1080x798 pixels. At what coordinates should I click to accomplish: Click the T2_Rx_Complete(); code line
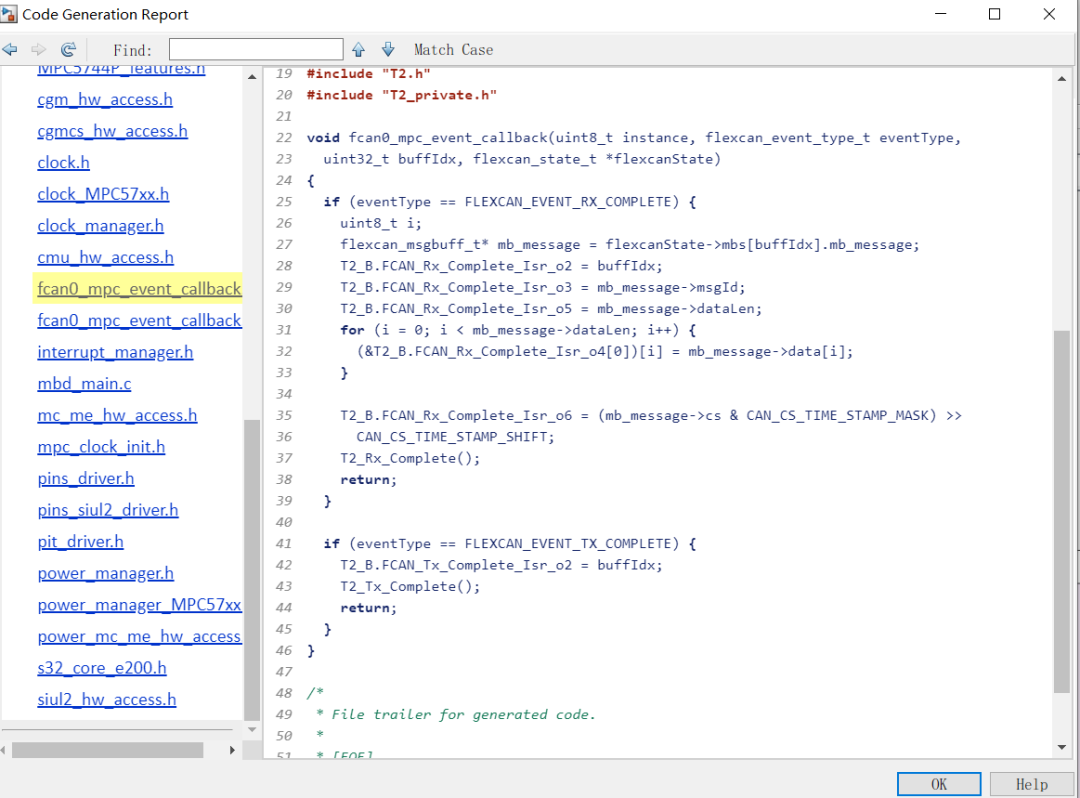(x=410, y=458)
